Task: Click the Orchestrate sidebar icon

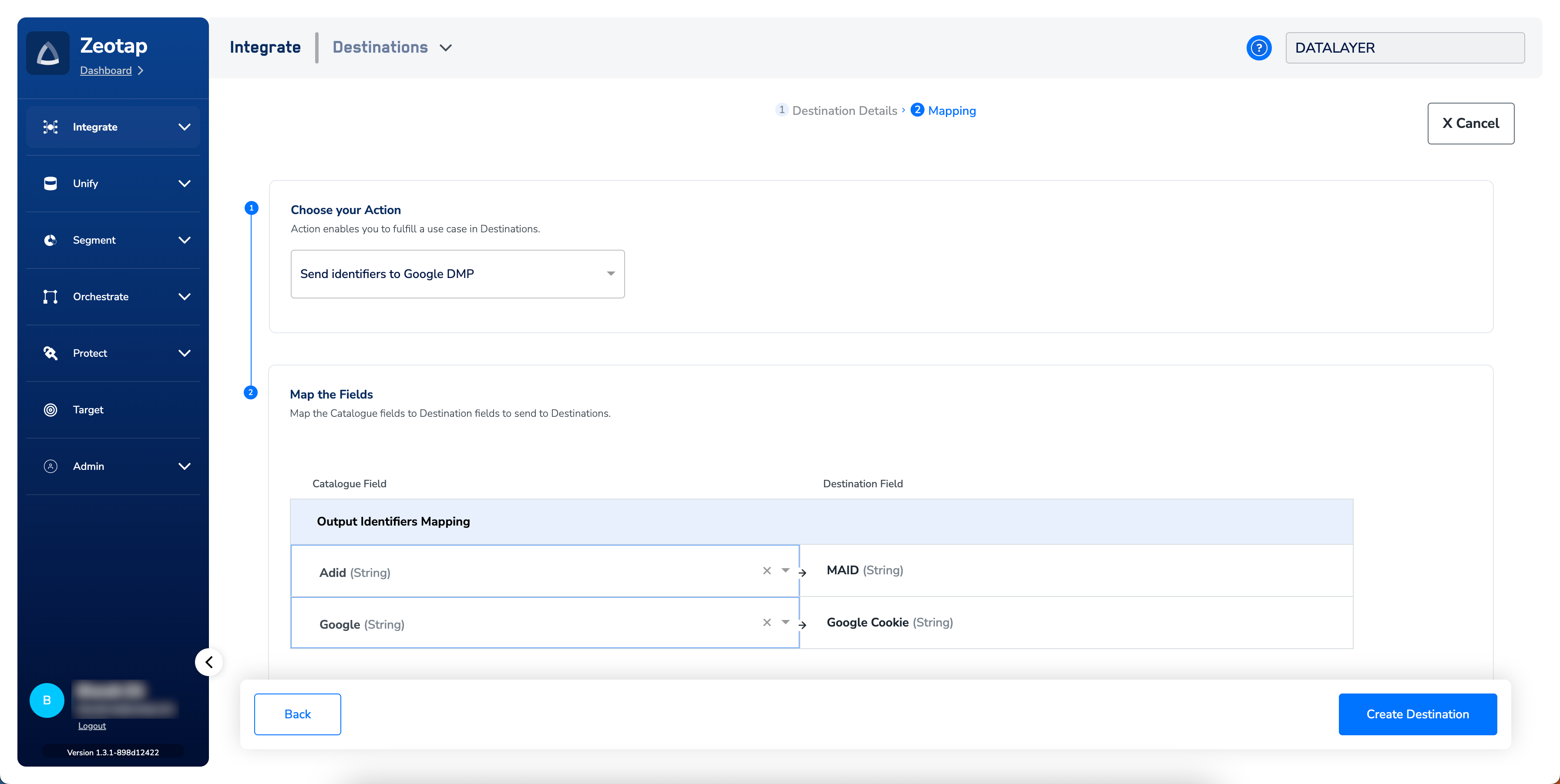Action: tap(50, 297)
